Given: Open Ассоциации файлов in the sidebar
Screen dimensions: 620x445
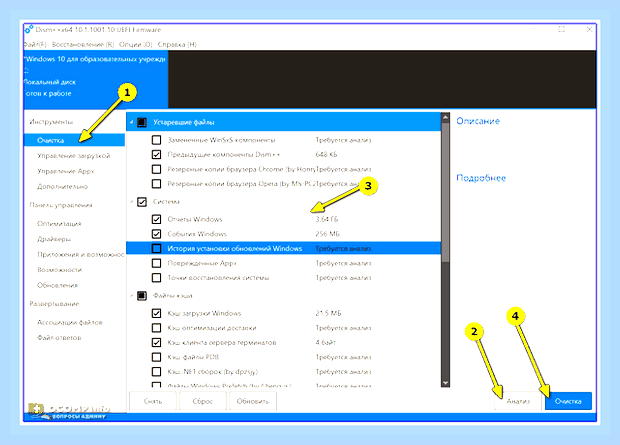Looking at the screenshot, I should [x=70, y=322].
